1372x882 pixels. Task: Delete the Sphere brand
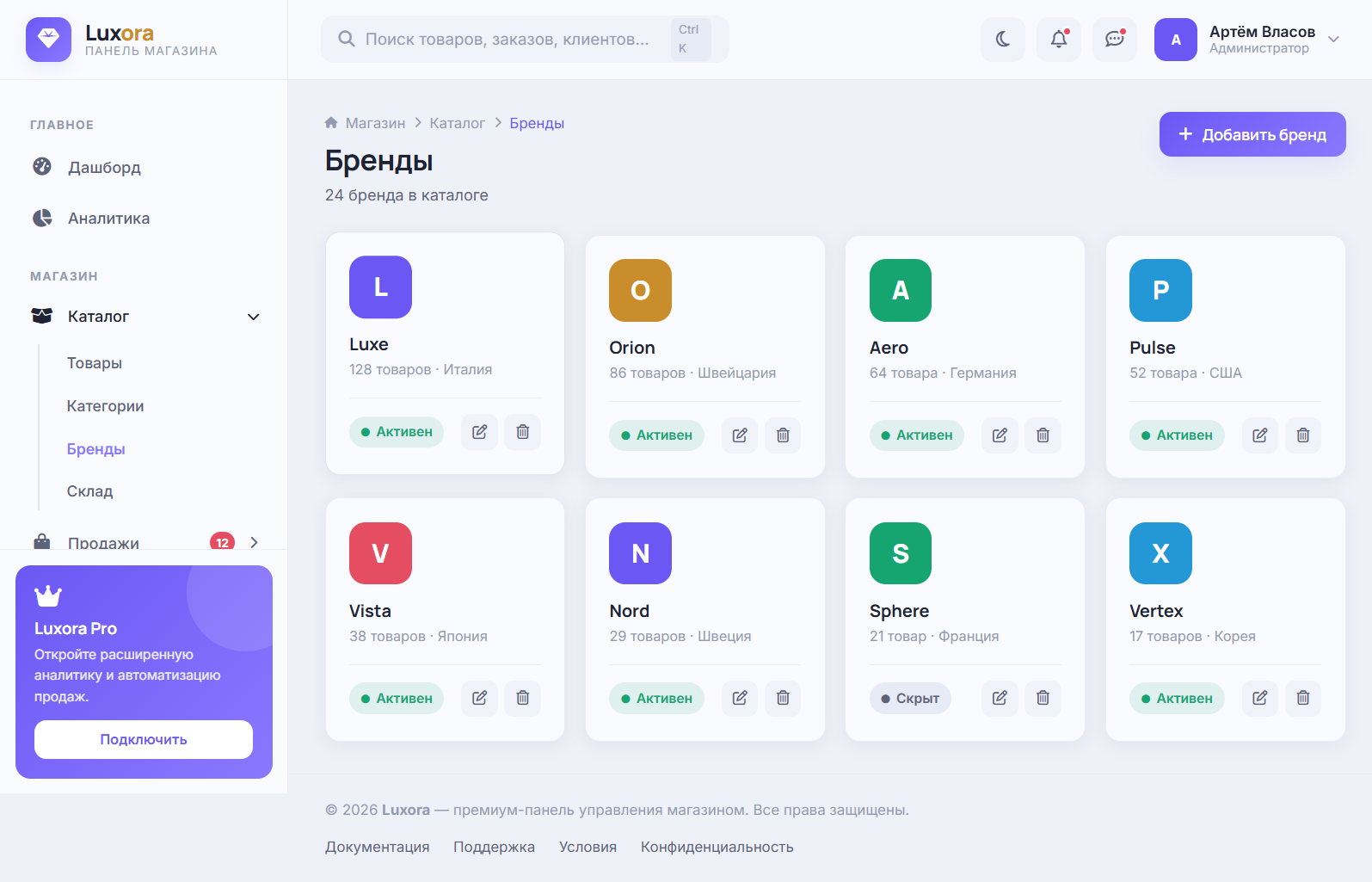(1043, 699)
